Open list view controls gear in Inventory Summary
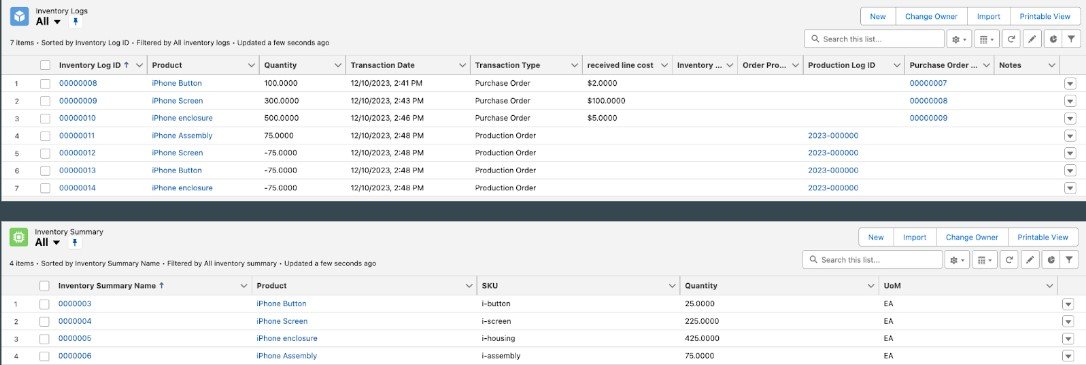 [x=957, y=260]
